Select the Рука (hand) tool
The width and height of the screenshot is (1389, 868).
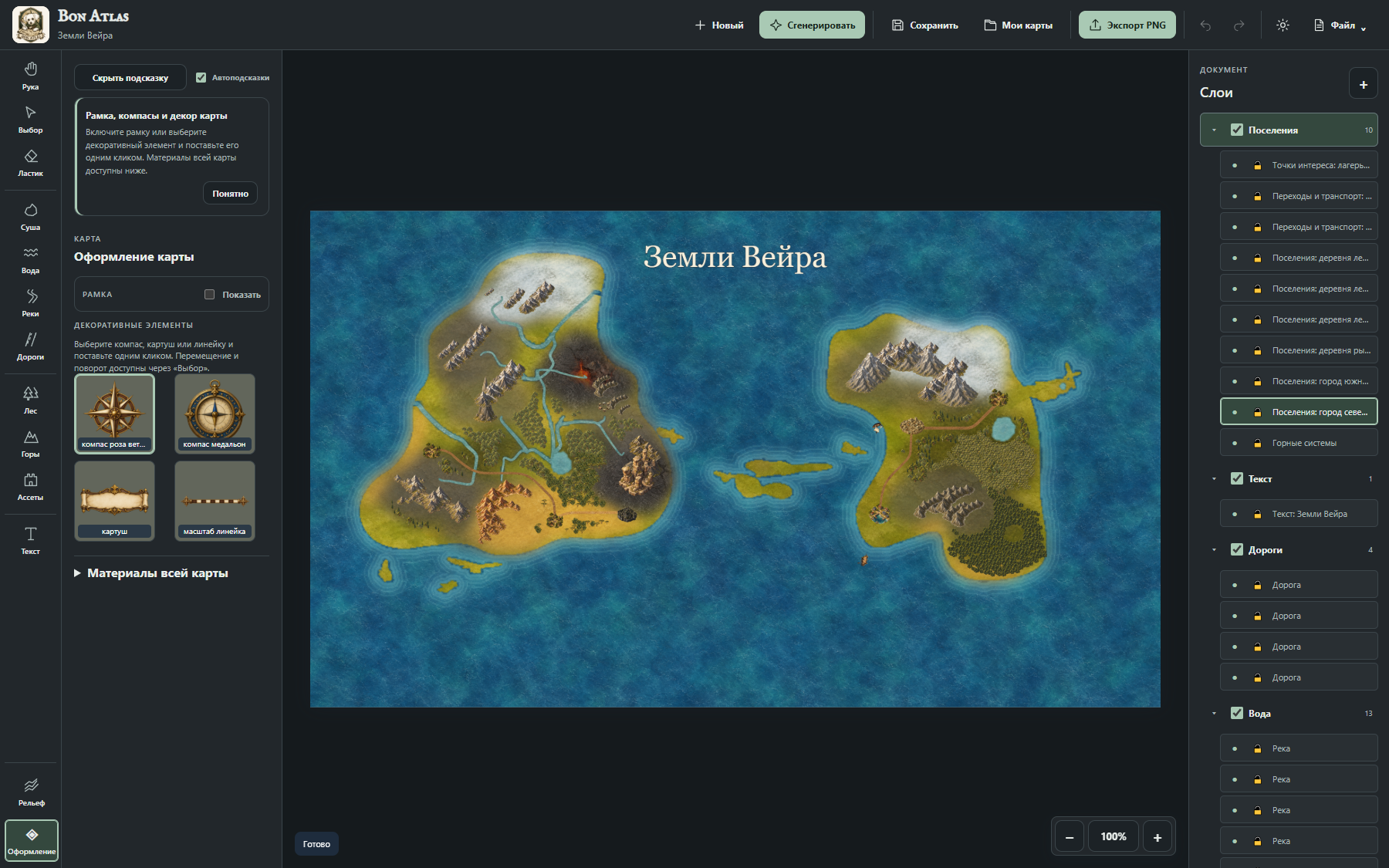click(31, 76)
